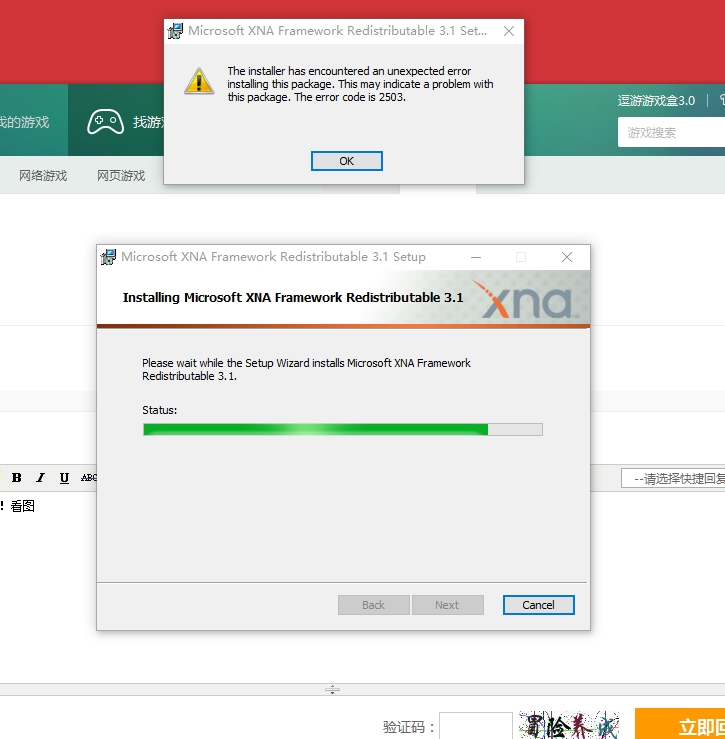Toggle underline formatting in the reply editor
This screenshot has width=725, height=739.
[x=64, y=478]
